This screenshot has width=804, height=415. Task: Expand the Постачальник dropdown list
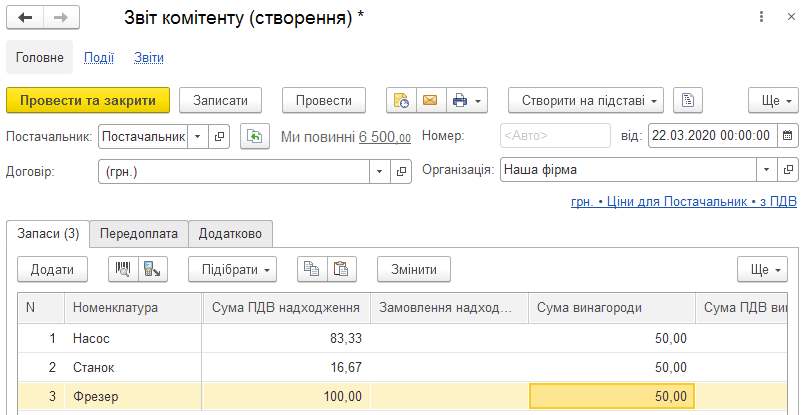coord(198,136)
